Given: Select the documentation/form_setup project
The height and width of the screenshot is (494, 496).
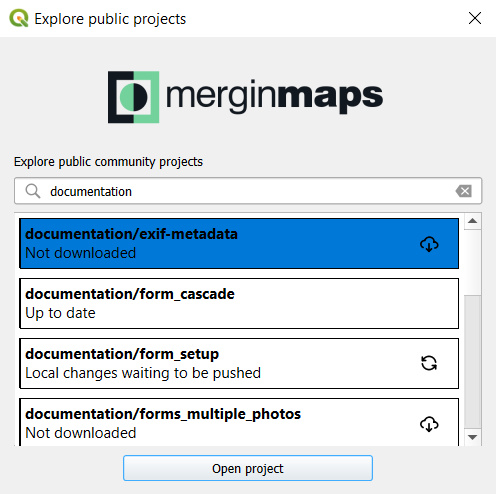Looking at the screenshot, I should (x=239, y=363).
